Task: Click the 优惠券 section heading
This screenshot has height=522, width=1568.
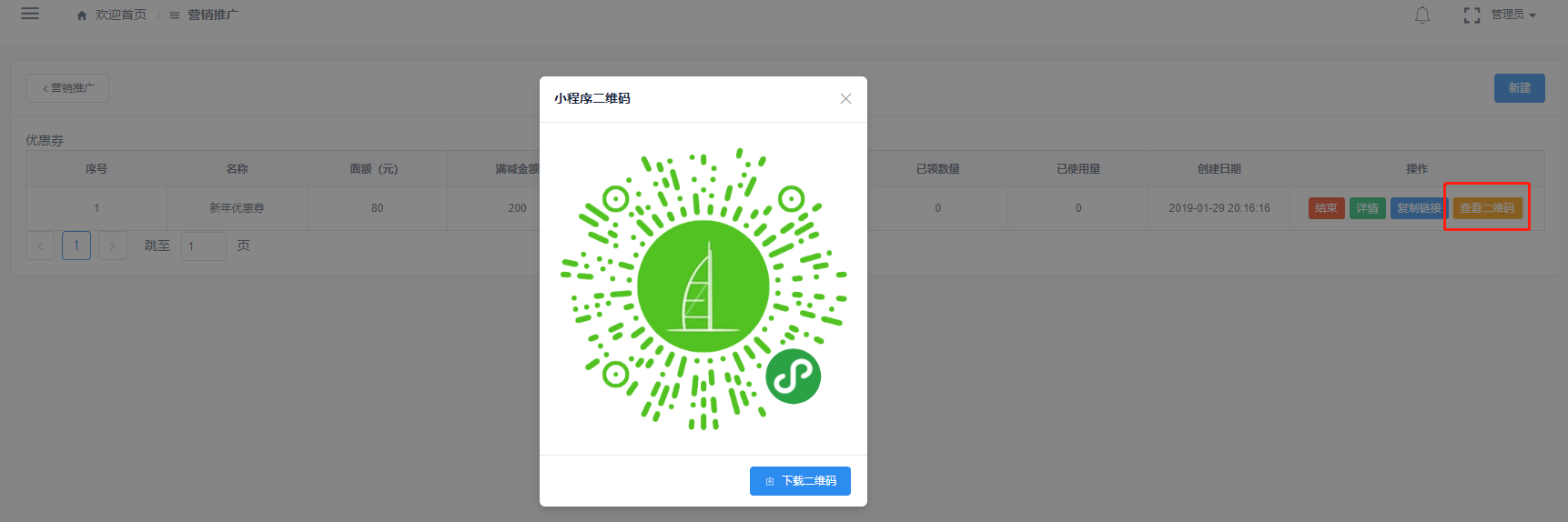Action: pos(45,140)
